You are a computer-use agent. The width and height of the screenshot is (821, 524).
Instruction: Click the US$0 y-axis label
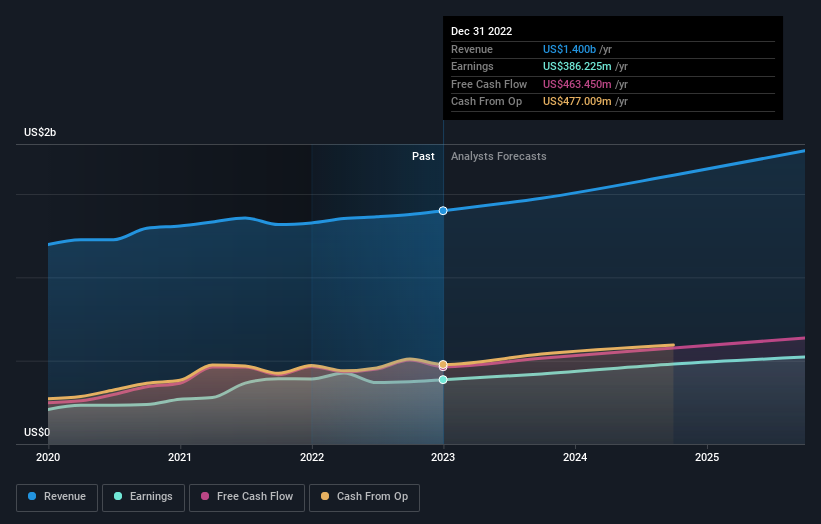(37, 432)
